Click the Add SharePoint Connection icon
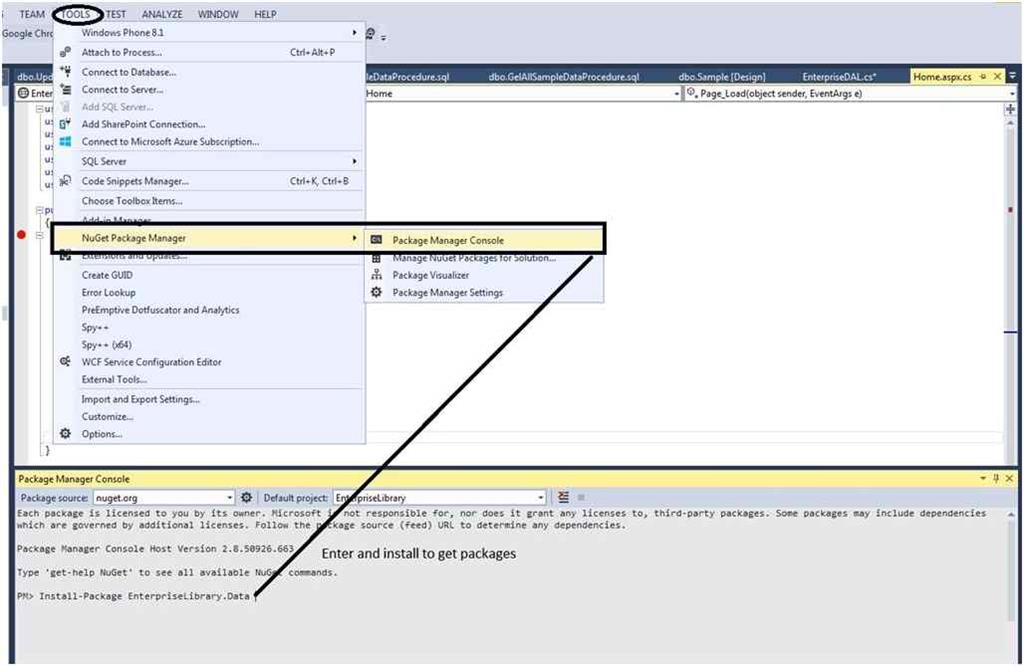1024x666 pixels. tap(64, 125)
